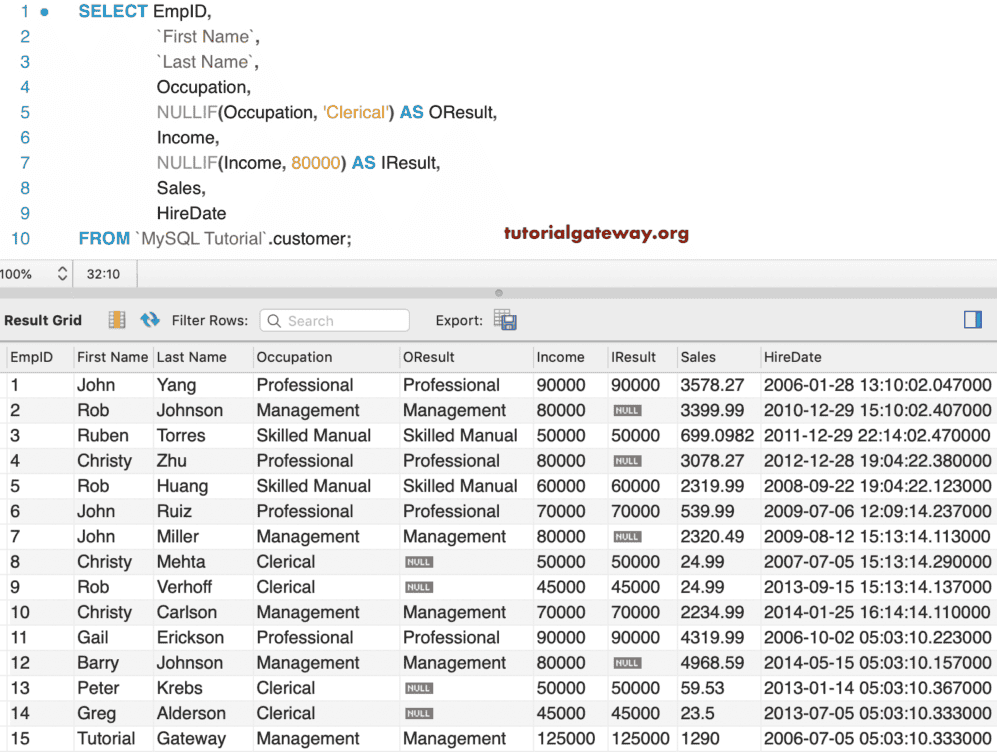The height and width of the screenshot is (752, 997).
Task: Select the 'Alderson' last name cell
Action: pyautogui.click(x=191, y=713)
